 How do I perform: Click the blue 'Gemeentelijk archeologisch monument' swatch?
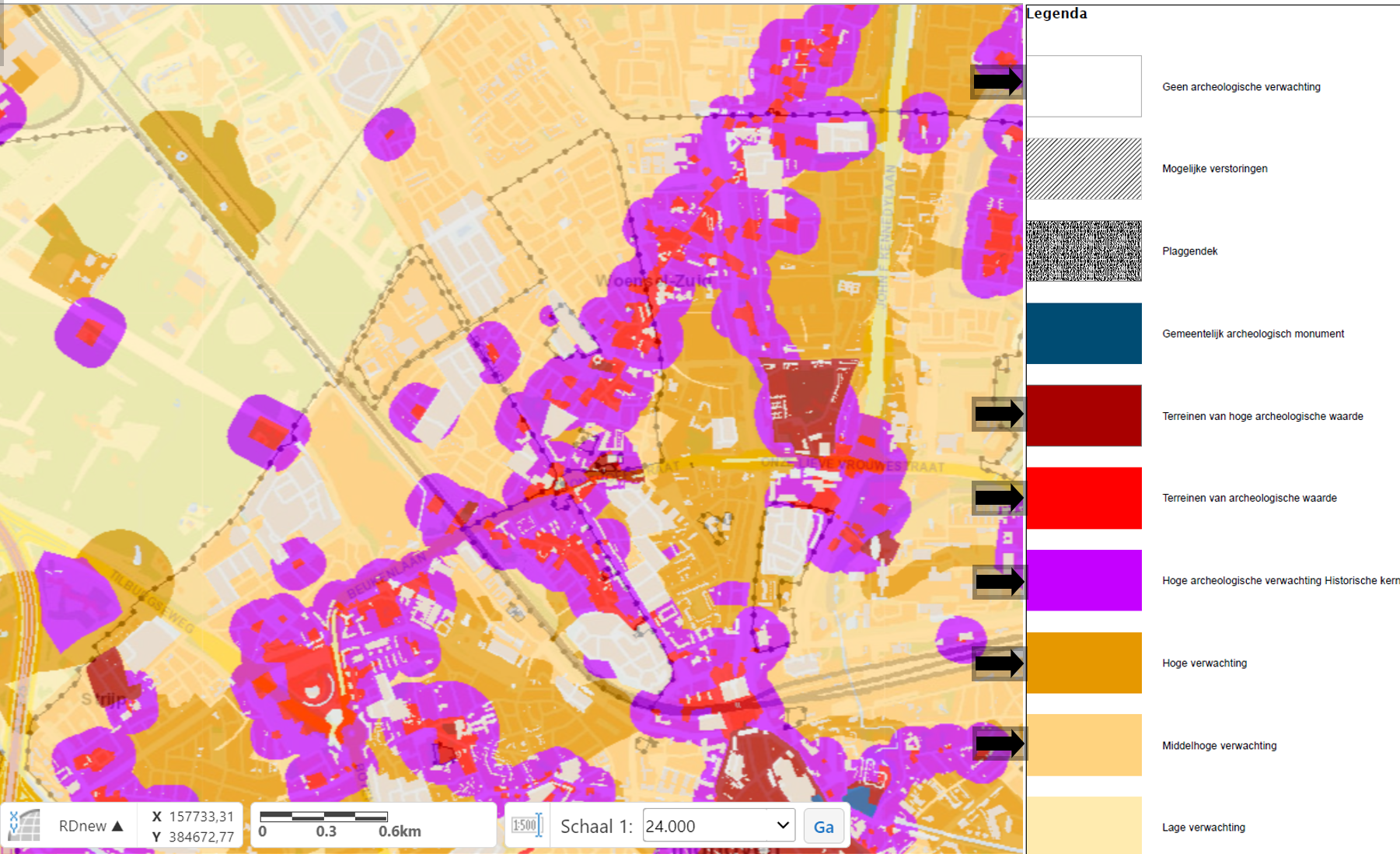(x=1084, y=334)
